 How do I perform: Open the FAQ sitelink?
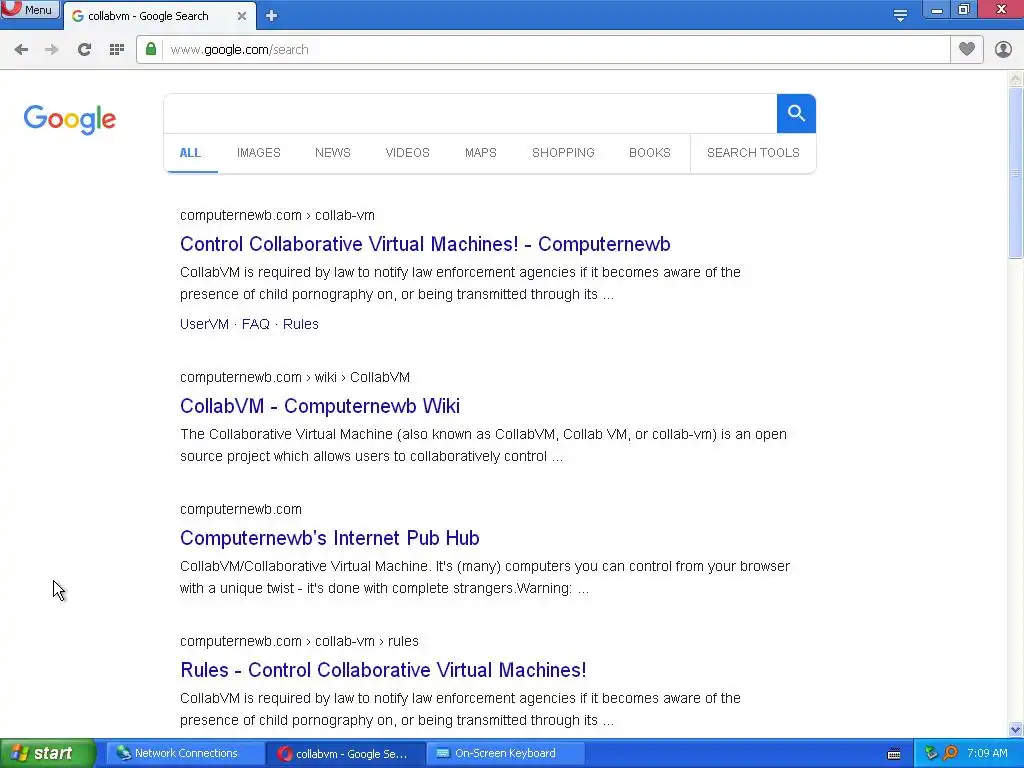point(255,325)
